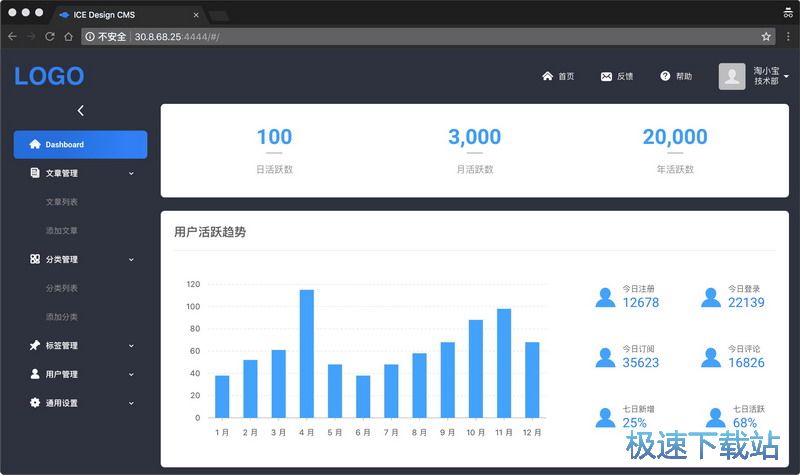Open 添加分类 in the sidebar
The width and height of the screenshot is (800, 475).
(61, 317)
